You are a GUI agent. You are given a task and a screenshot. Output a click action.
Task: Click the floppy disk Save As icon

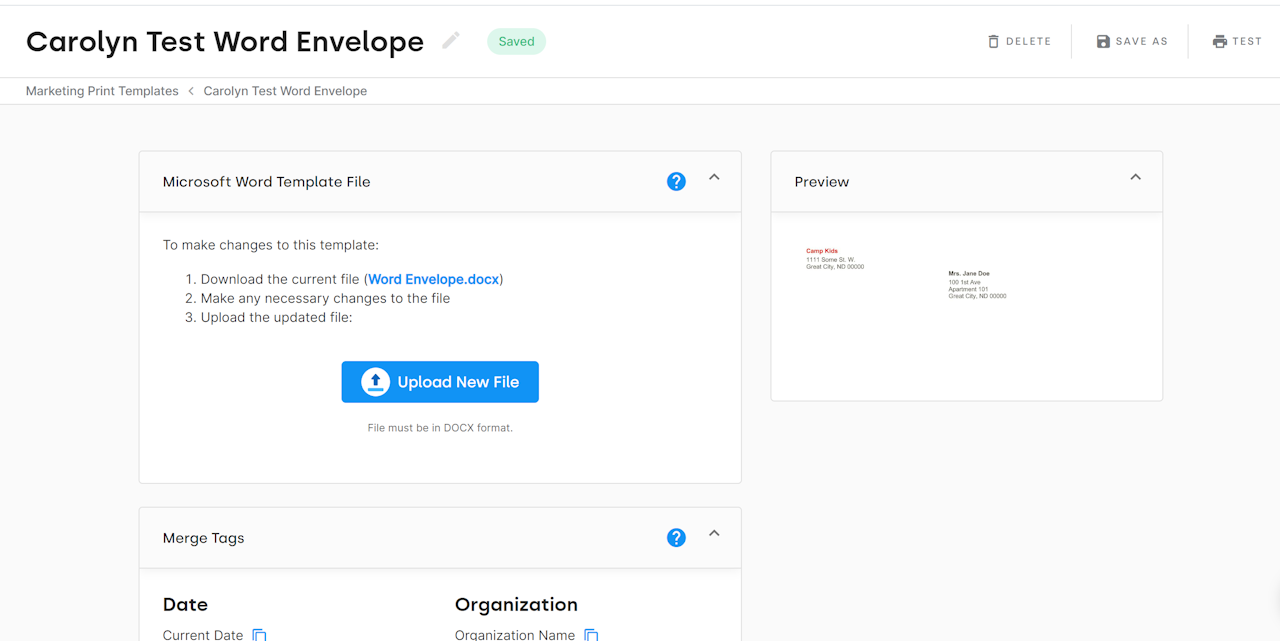tap(1103, 42)
